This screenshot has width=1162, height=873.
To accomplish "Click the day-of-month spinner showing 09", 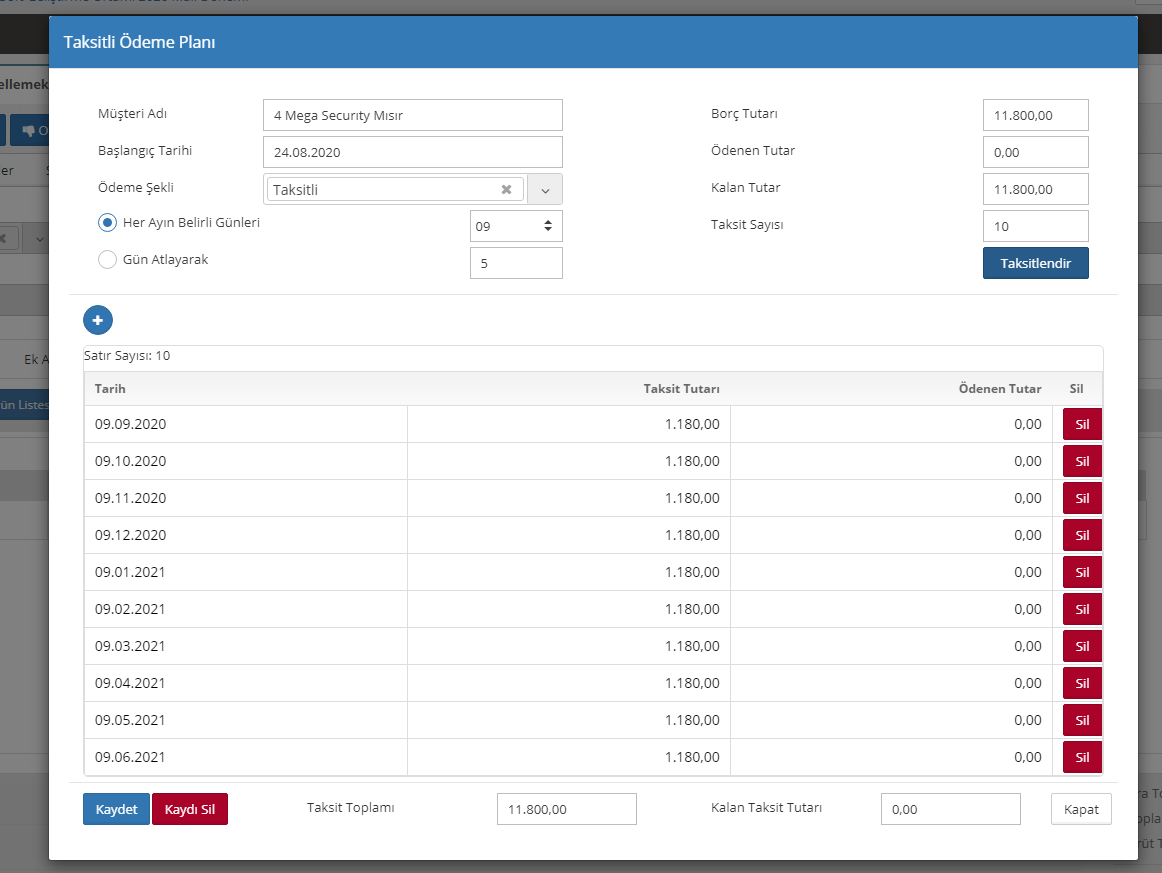I will pyautogui.click(x=516, y=226).
